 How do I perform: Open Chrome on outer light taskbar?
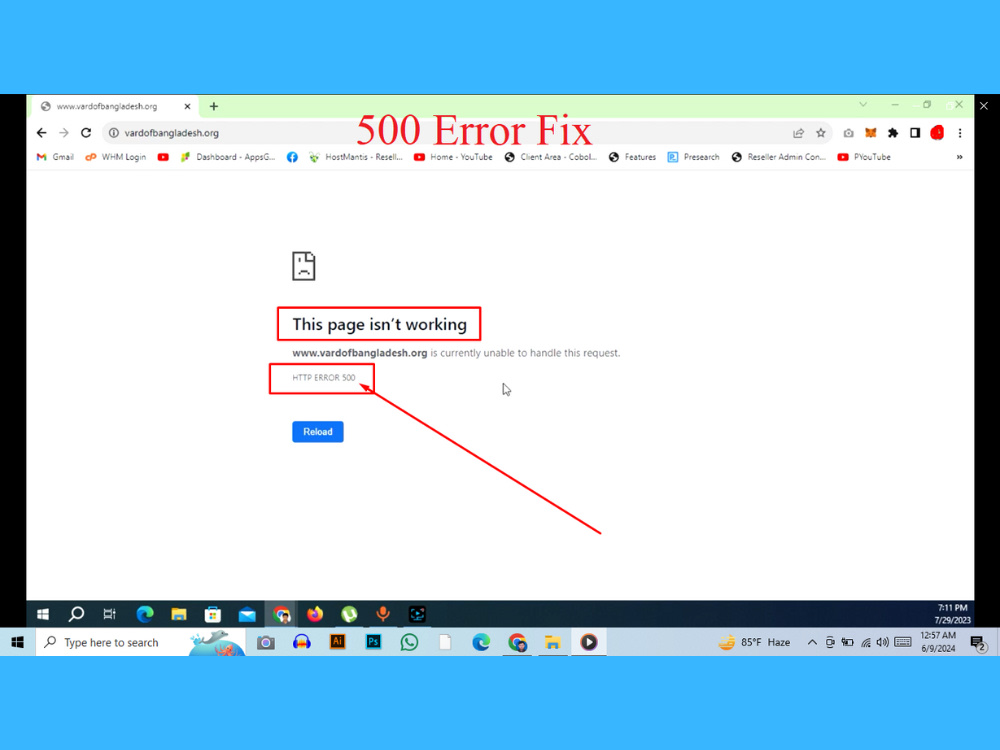[517, 642]
